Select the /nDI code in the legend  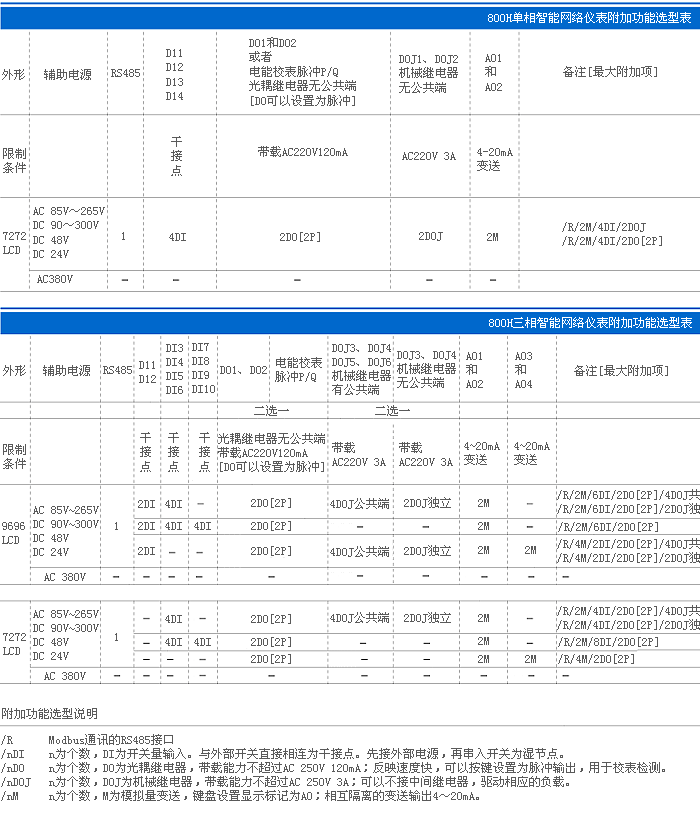14,754
